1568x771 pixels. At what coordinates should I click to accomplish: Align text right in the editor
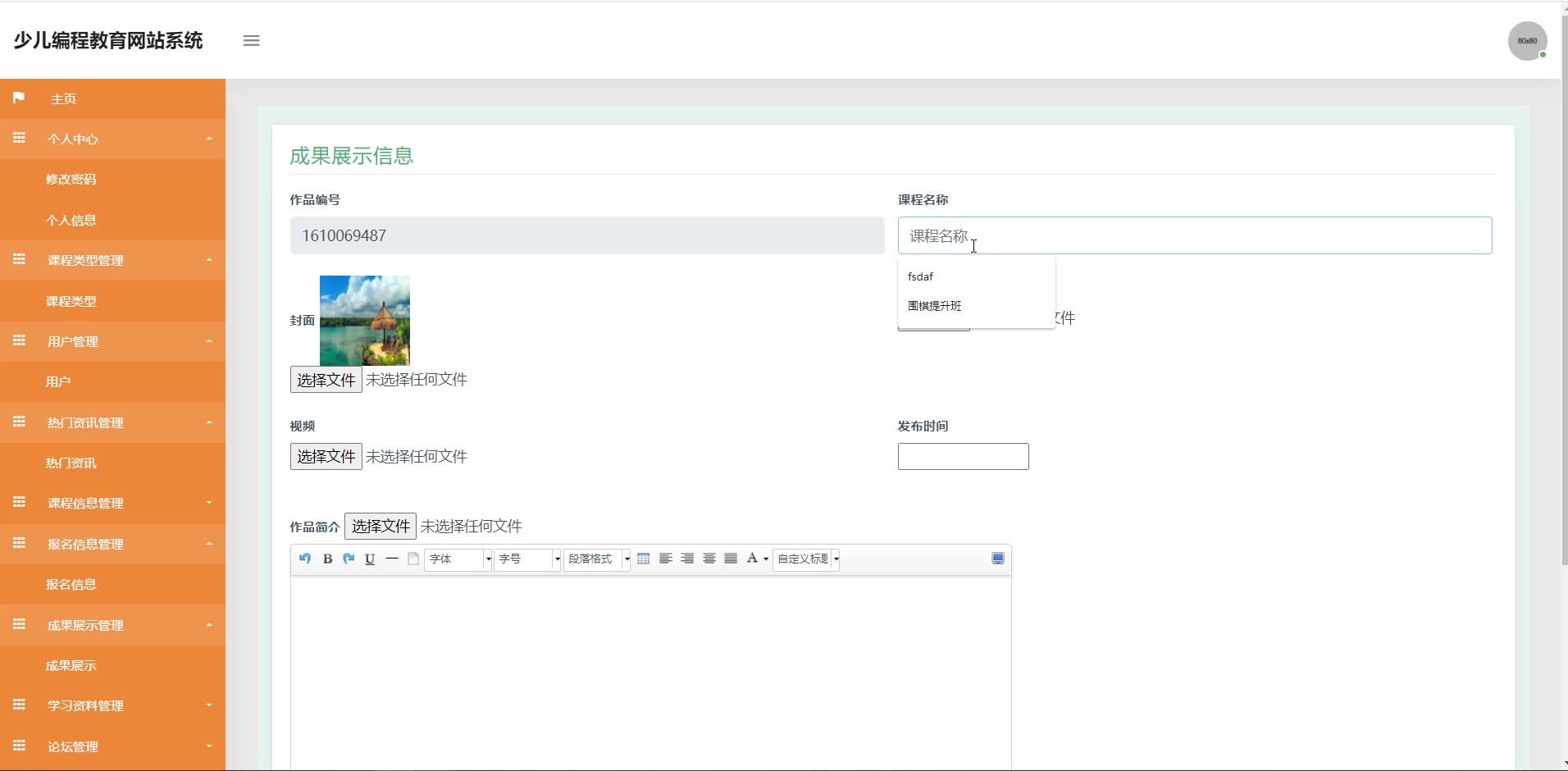click(x=687, y=559)
